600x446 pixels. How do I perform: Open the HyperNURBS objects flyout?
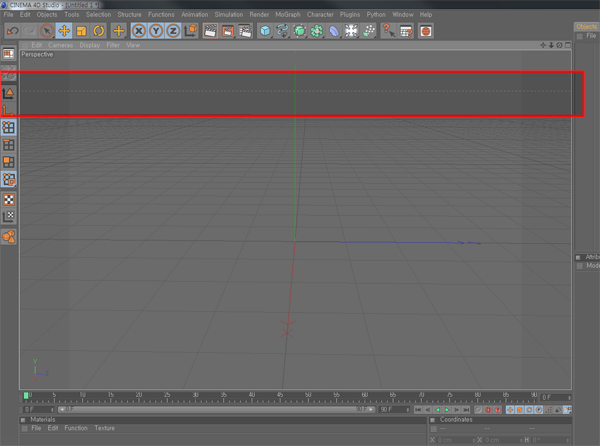(300, 31)
